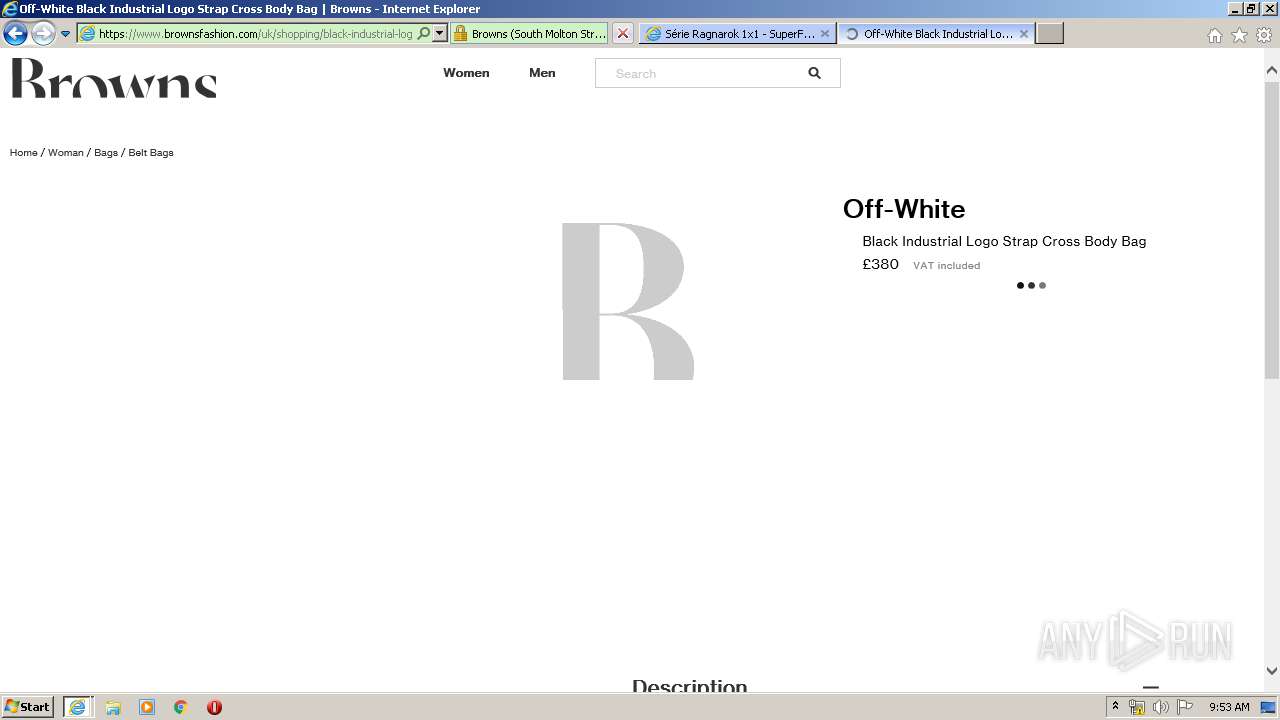Click the security lock Browns certificate button
The width and height of the screenshot is (1280, 720).
point(529,33)
